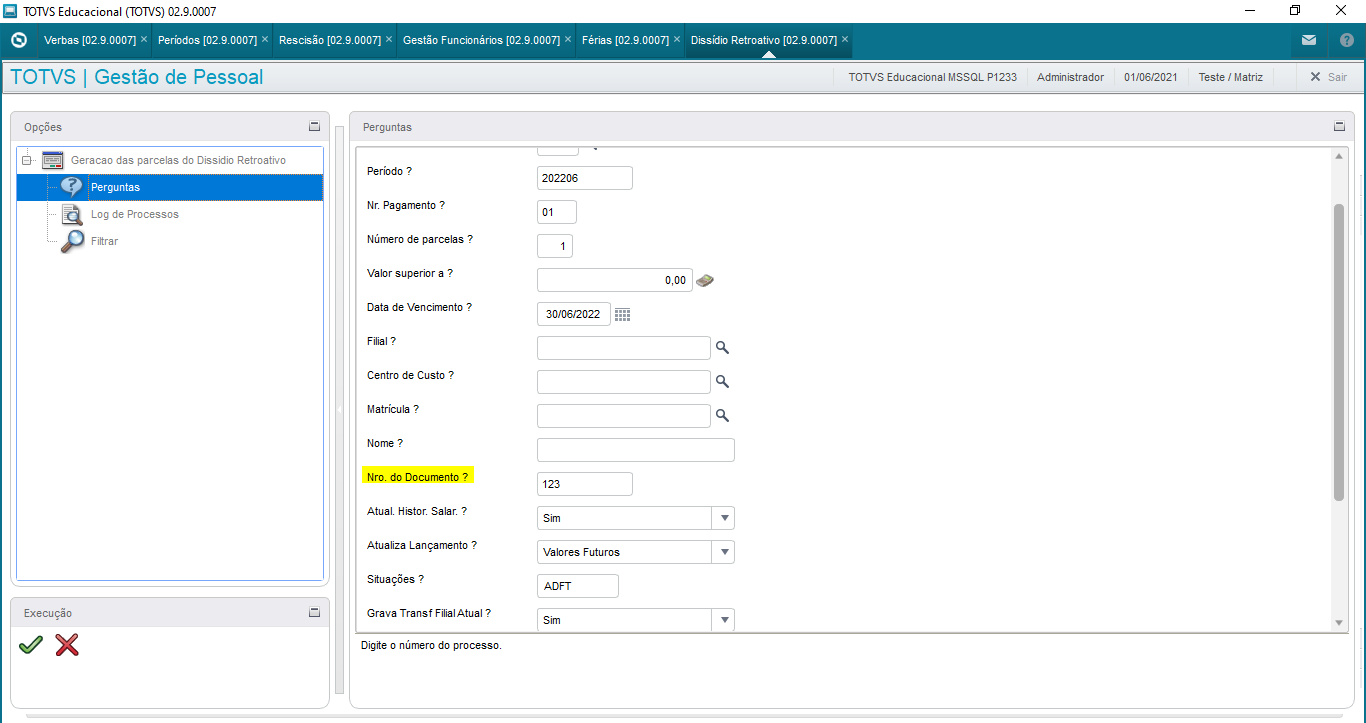1366x723 pixels.
Task: Click the splitter collapse handle between panels
Action: tap(339, 409)
